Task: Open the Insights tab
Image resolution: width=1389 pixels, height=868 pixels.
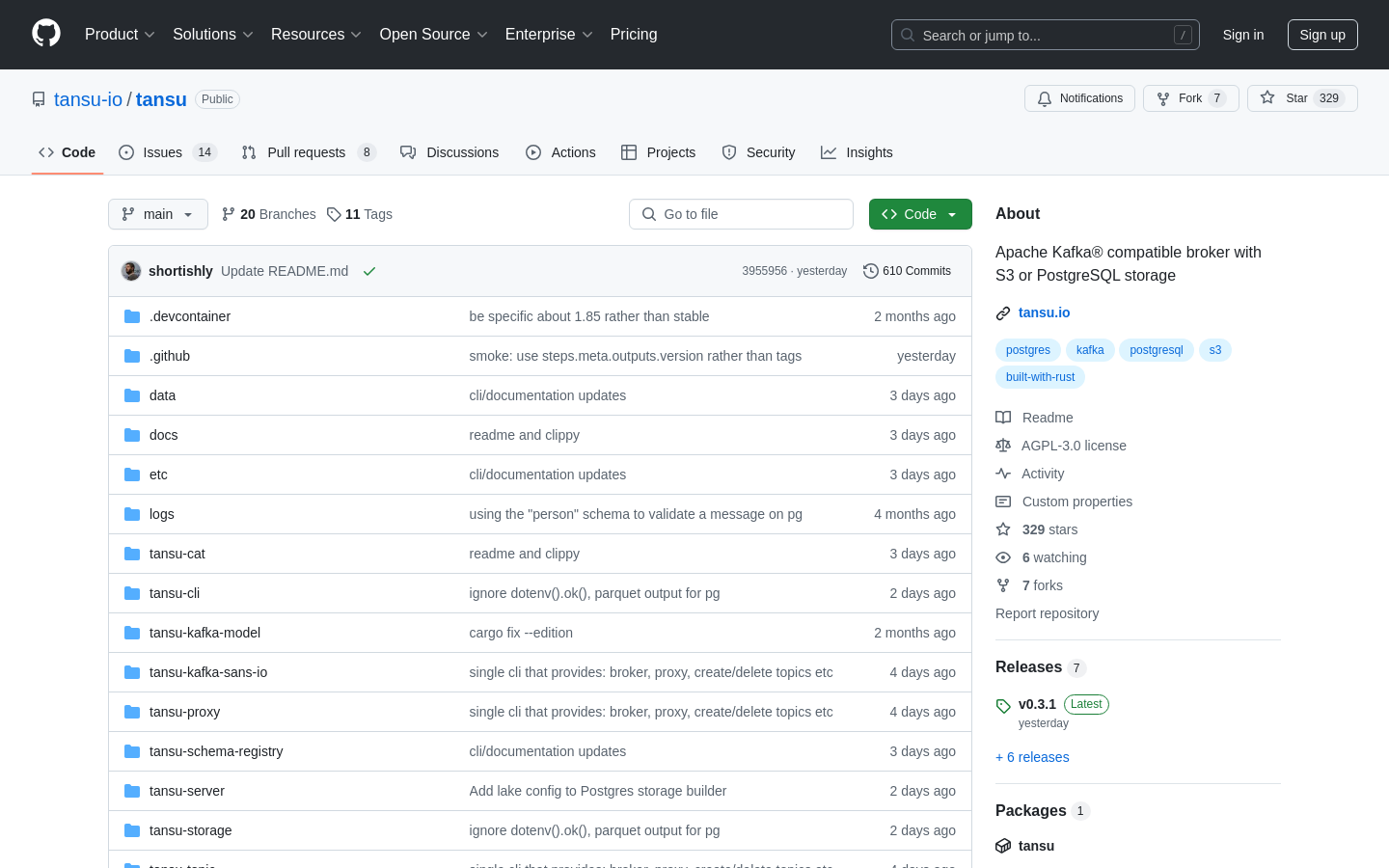Action: 857,152
